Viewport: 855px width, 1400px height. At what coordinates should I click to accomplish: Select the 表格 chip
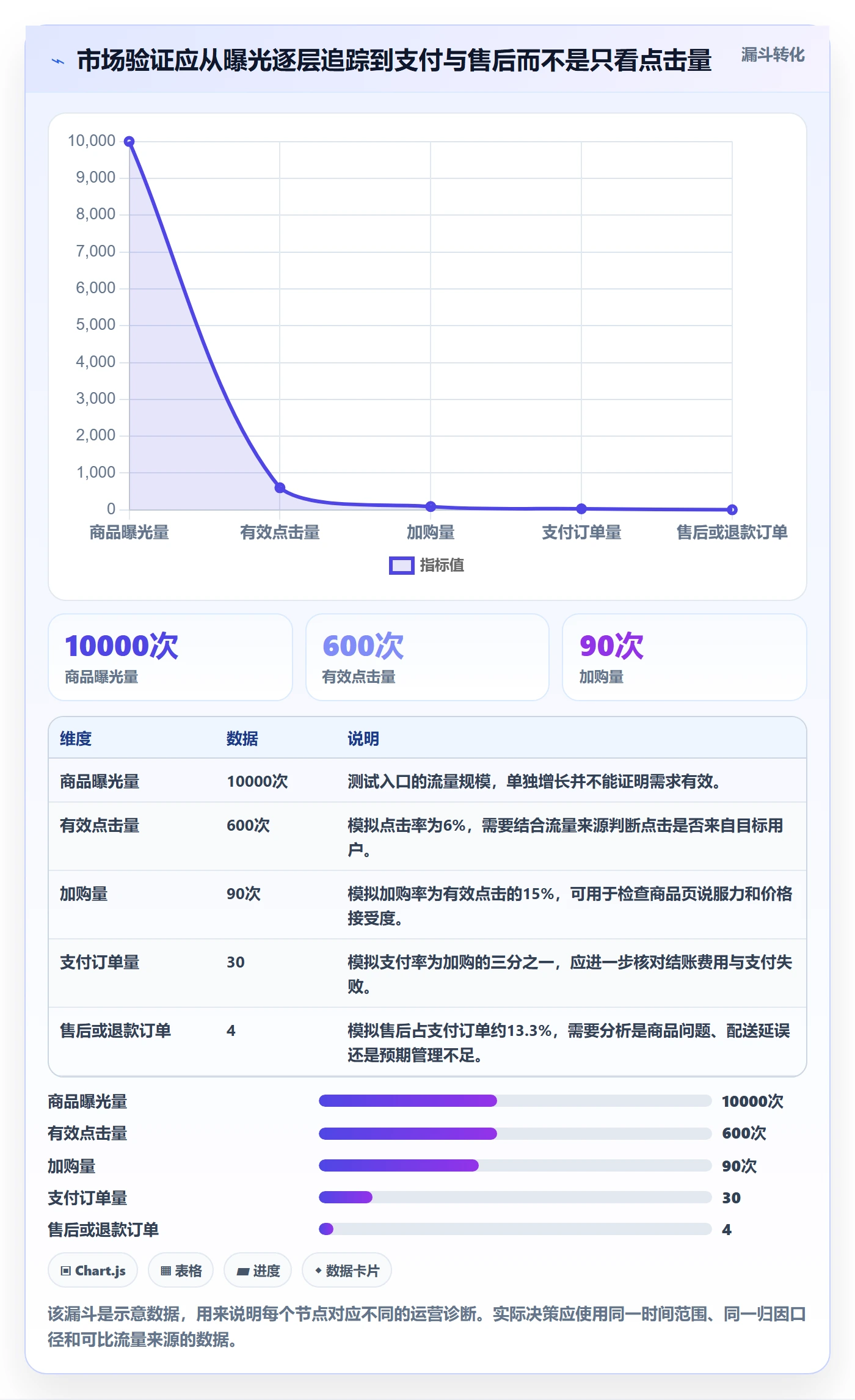tap(181, 1271)
